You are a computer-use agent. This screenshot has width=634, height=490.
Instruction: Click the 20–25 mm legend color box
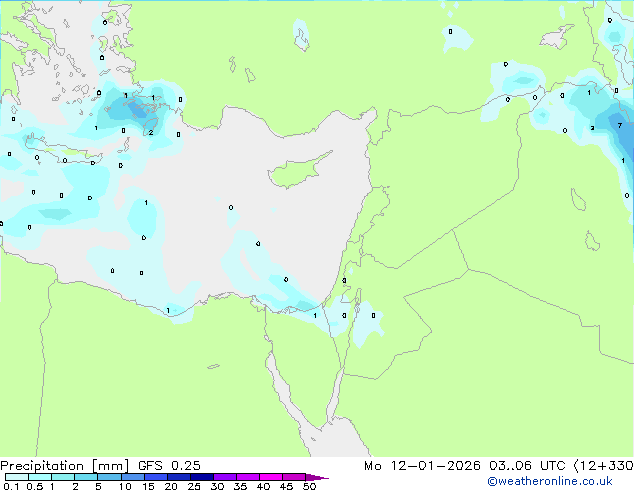click(178, 477)
